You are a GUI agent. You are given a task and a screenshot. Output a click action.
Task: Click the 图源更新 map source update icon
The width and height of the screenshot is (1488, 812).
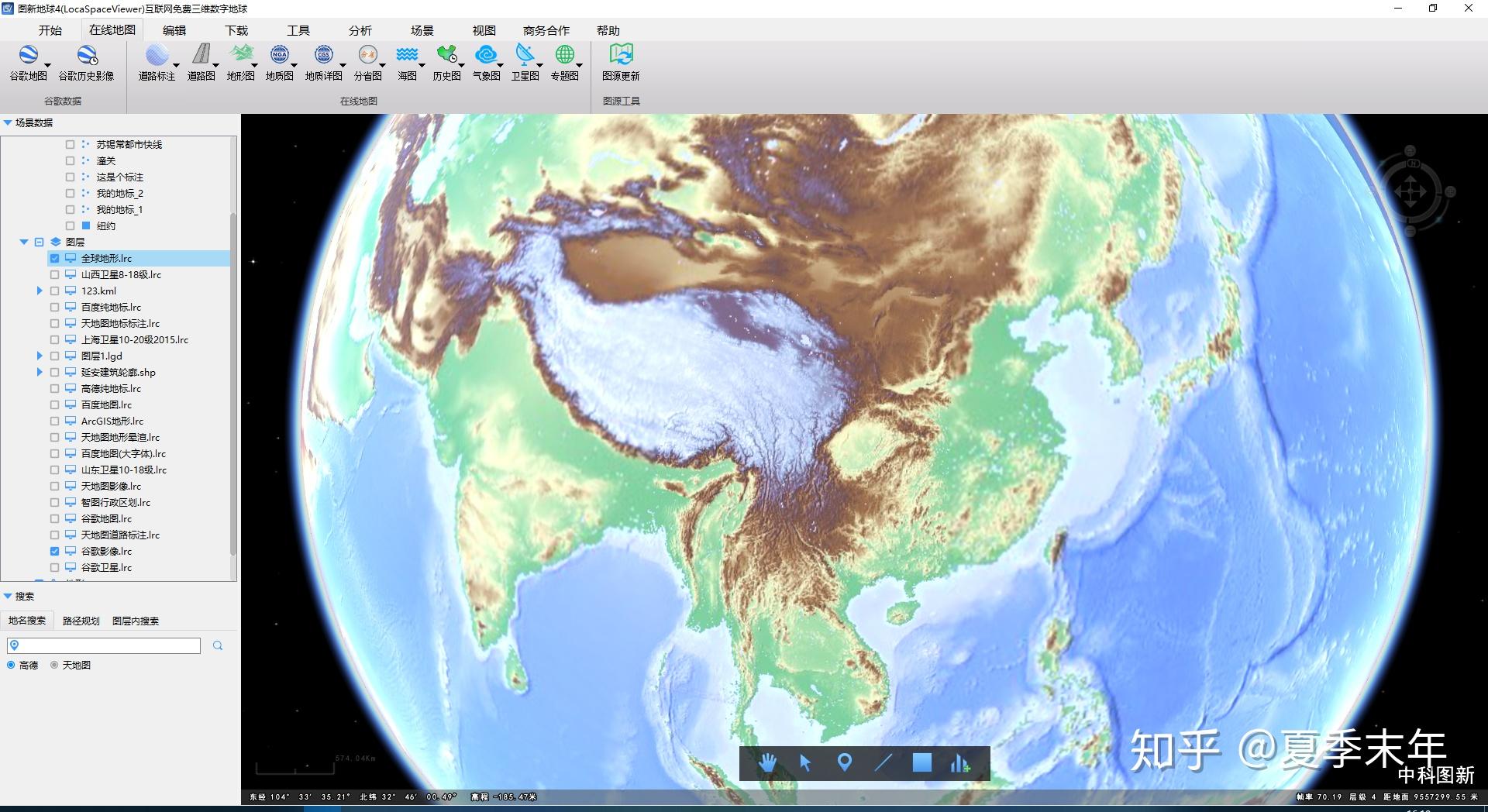(x=621, y=62)
